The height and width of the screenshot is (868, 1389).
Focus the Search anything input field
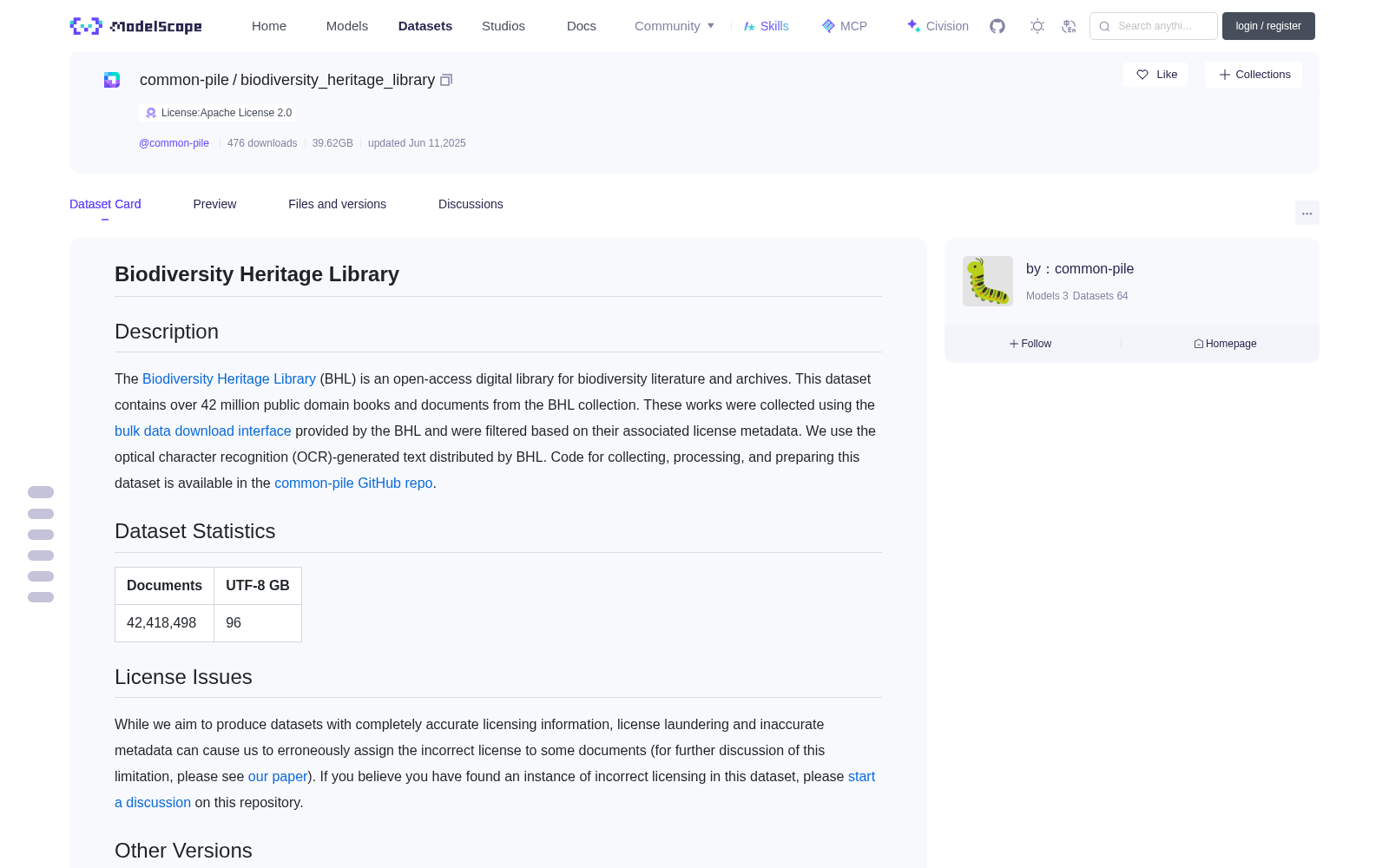click(1154, 26)
